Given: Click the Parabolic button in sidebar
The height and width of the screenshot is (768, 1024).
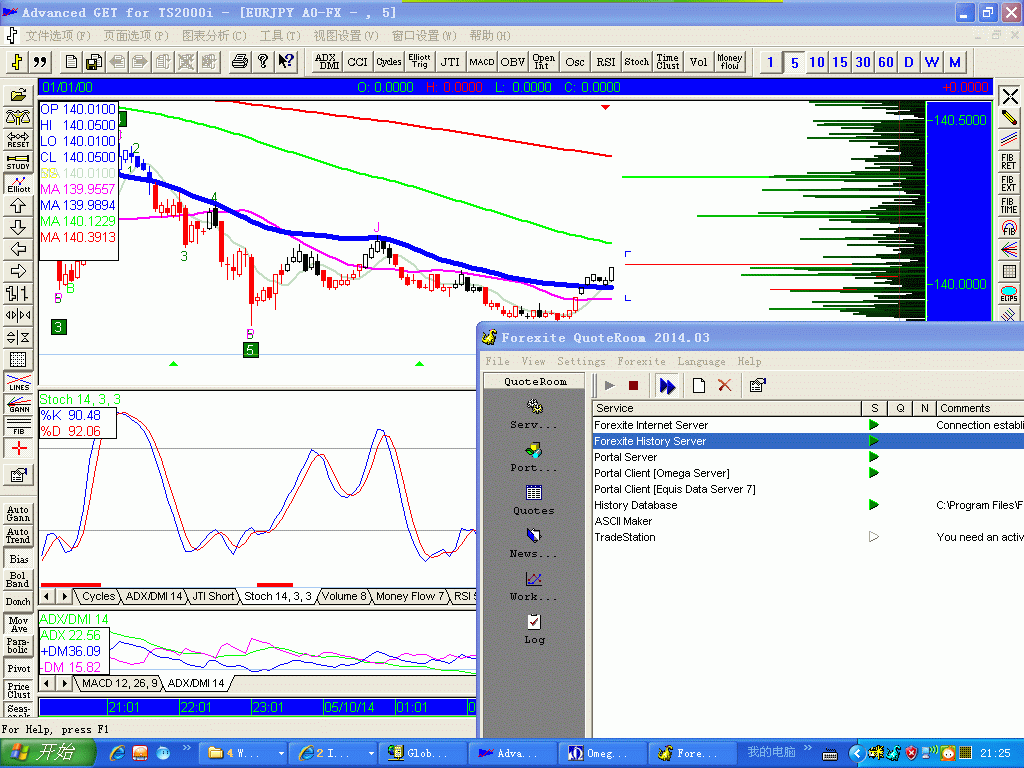Looking at the screenshot, I should click(18, 646).
